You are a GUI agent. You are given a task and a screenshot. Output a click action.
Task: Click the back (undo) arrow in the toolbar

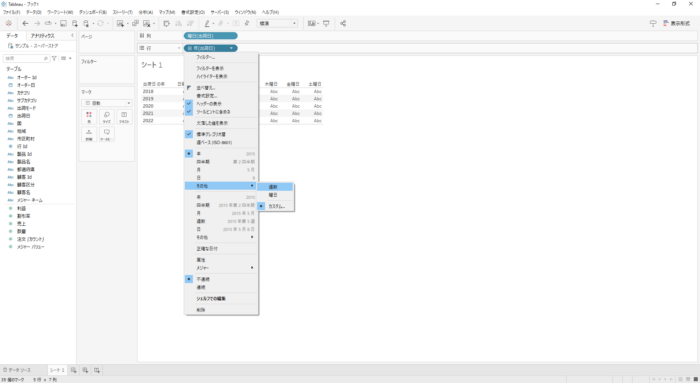point(25,23)
